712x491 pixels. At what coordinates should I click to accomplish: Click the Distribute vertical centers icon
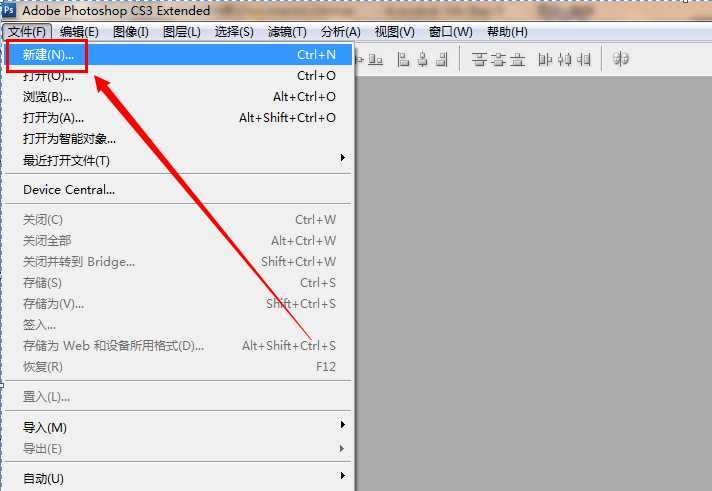tap(499, 59)
